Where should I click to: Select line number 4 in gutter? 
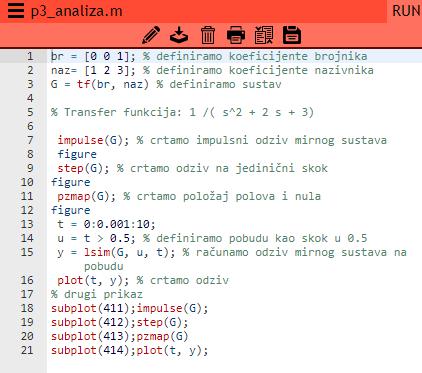pos(30,98)
